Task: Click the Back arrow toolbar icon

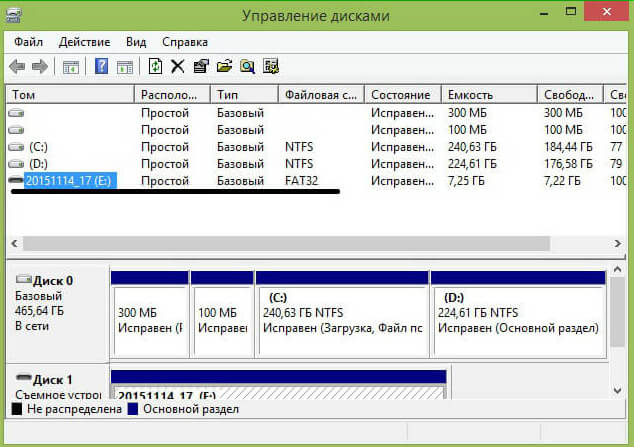Action: [17, 66]
